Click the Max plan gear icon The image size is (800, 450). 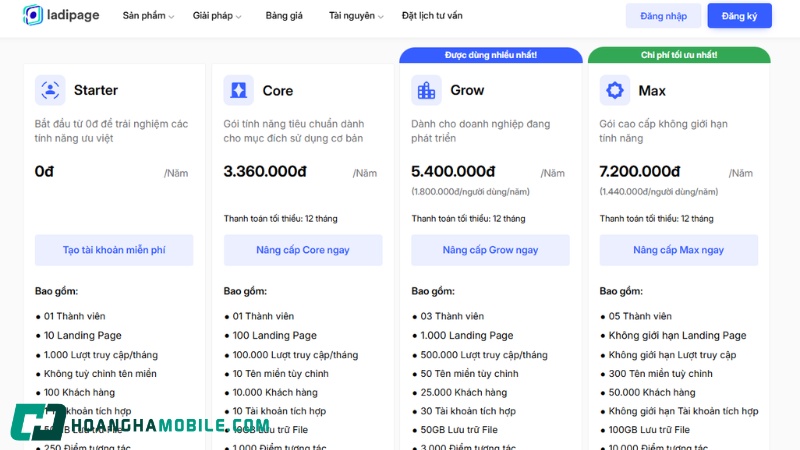tap(614, 90)
